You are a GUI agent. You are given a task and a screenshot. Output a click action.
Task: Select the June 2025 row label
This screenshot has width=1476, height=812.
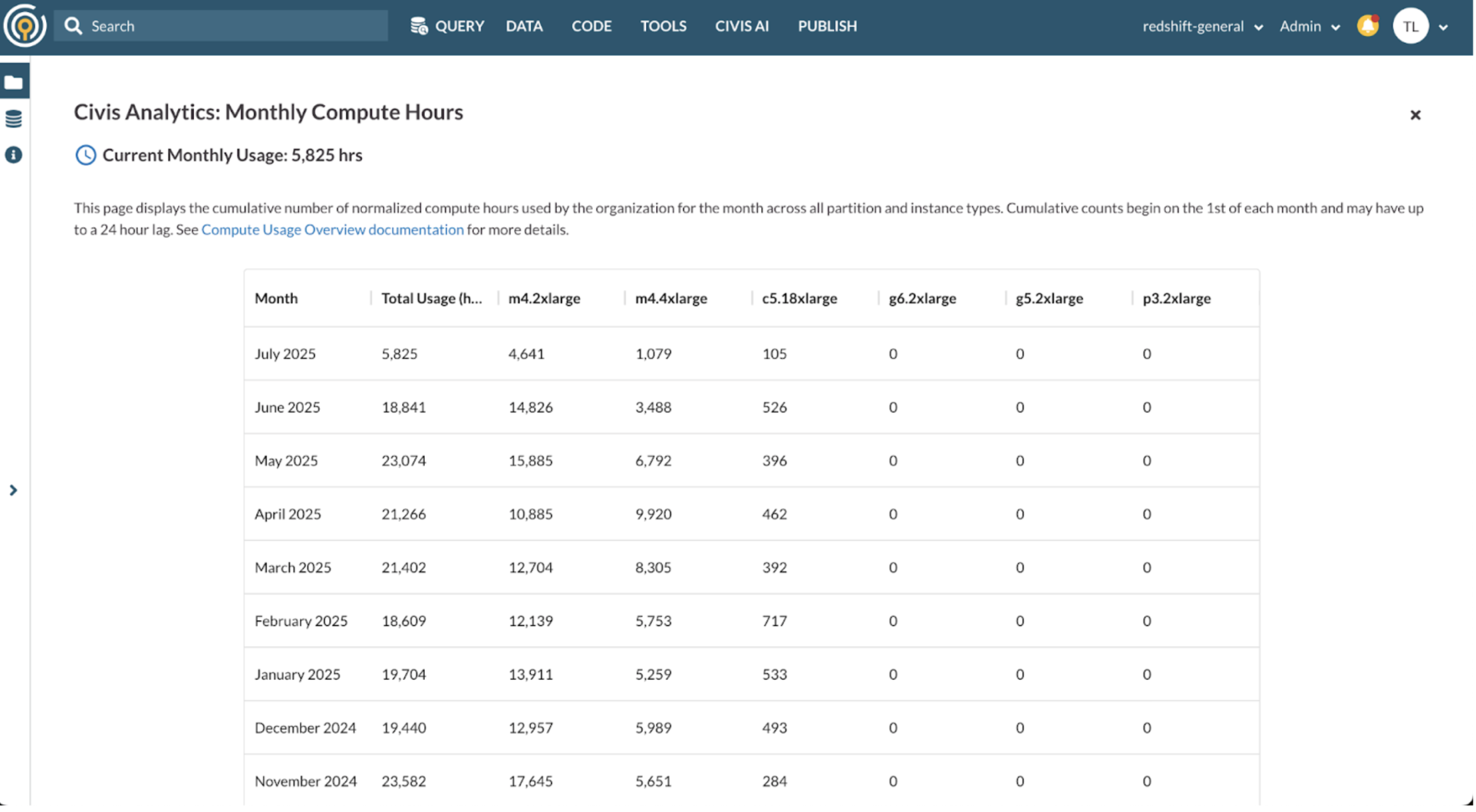tap(287, 407)
